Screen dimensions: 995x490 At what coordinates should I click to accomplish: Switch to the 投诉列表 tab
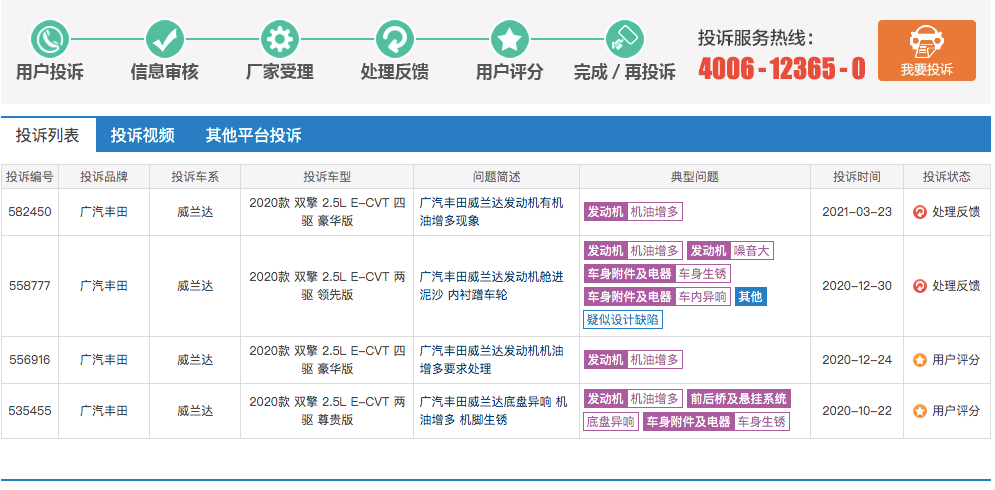click(x=48, y=135)
